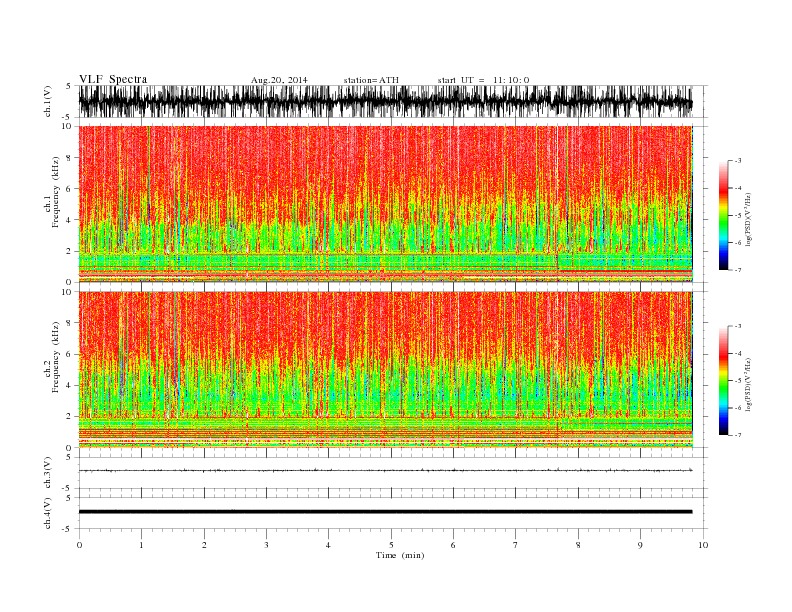This screenshot has height=612, width=792.
Task: Click the ch.3 voltage trace line
Action: click(385, 470)
